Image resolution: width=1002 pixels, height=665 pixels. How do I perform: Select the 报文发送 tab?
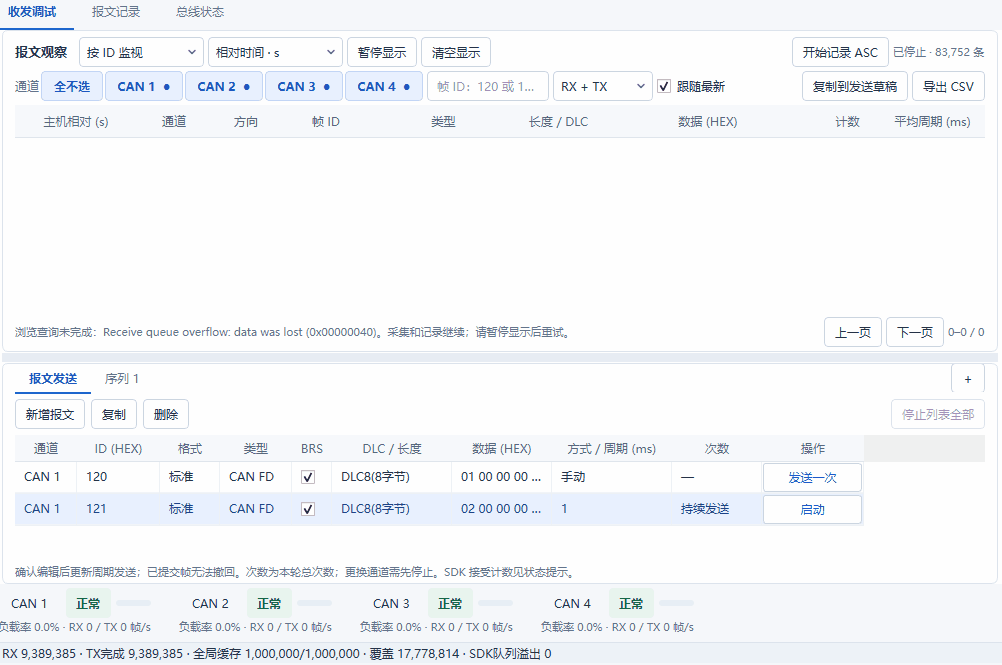coord(53,379)
